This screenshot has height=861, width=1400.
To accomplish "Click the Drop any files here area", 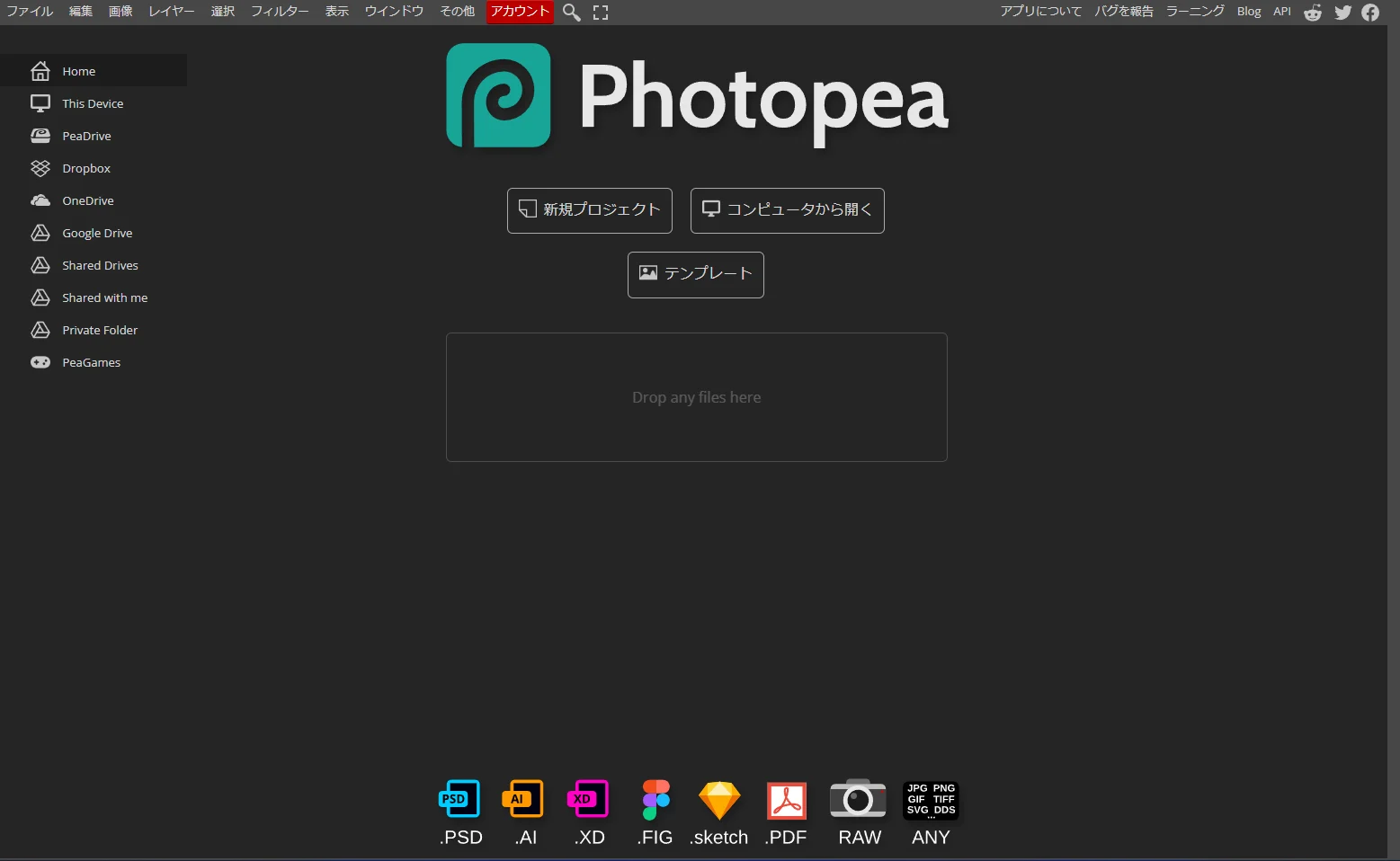I will click(x=697, y=397).
